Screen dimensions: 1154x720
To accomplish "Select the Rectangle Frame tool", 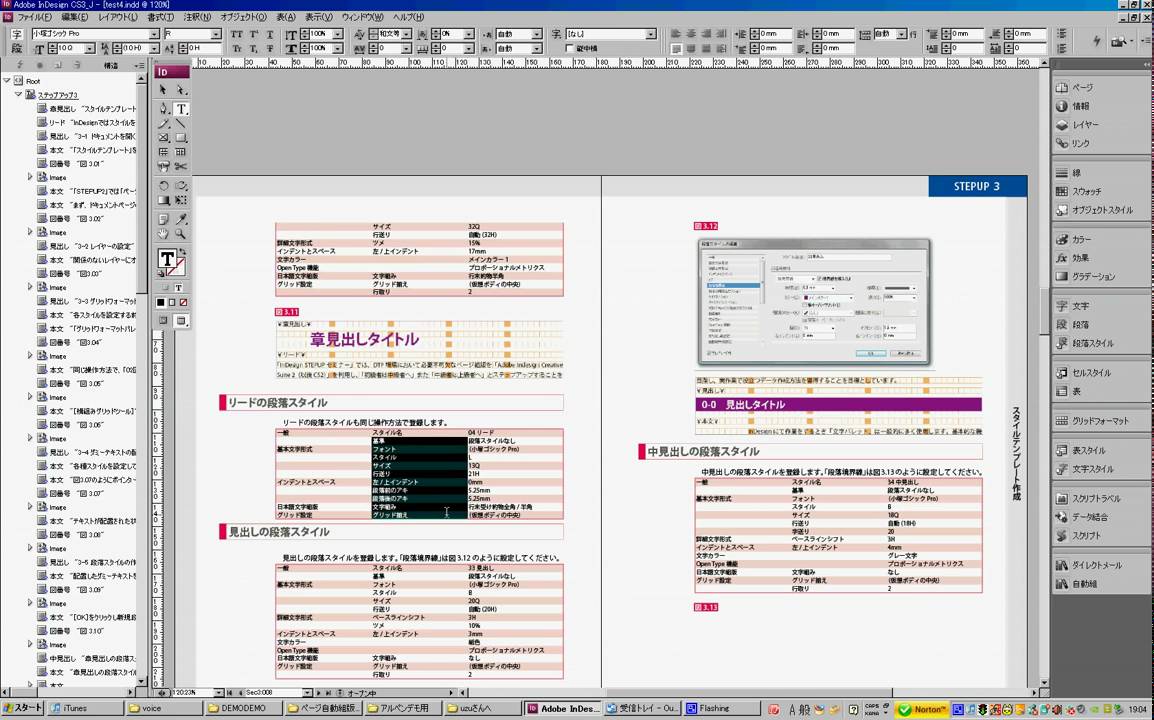I will pyautogui.click(x=163, y=138).
